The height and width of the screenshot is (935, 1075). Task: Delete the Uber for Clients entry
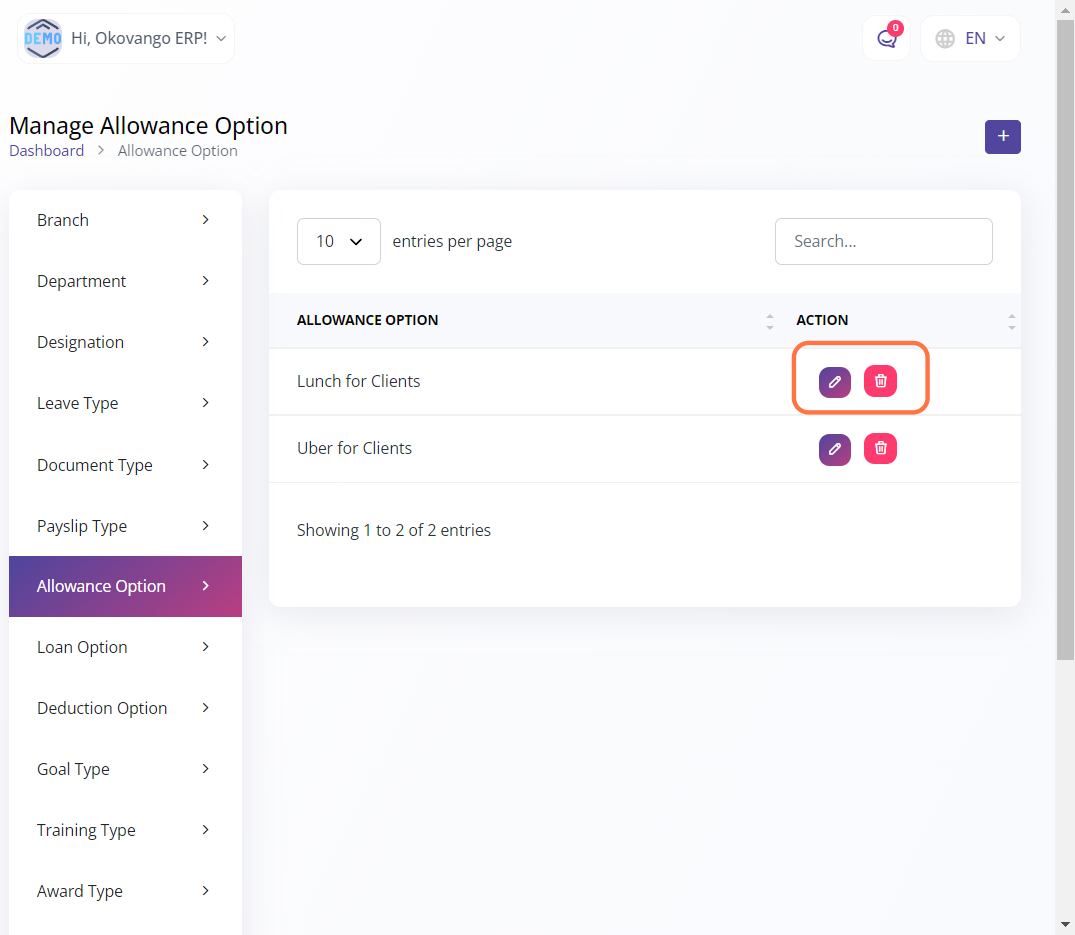[x=880, y=448]
